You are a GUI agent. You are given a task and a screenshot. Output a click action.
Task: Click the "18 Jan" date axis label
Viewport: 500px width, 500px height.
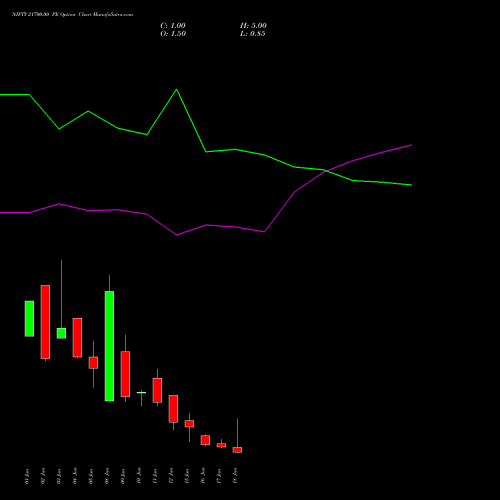click(235, 476)
